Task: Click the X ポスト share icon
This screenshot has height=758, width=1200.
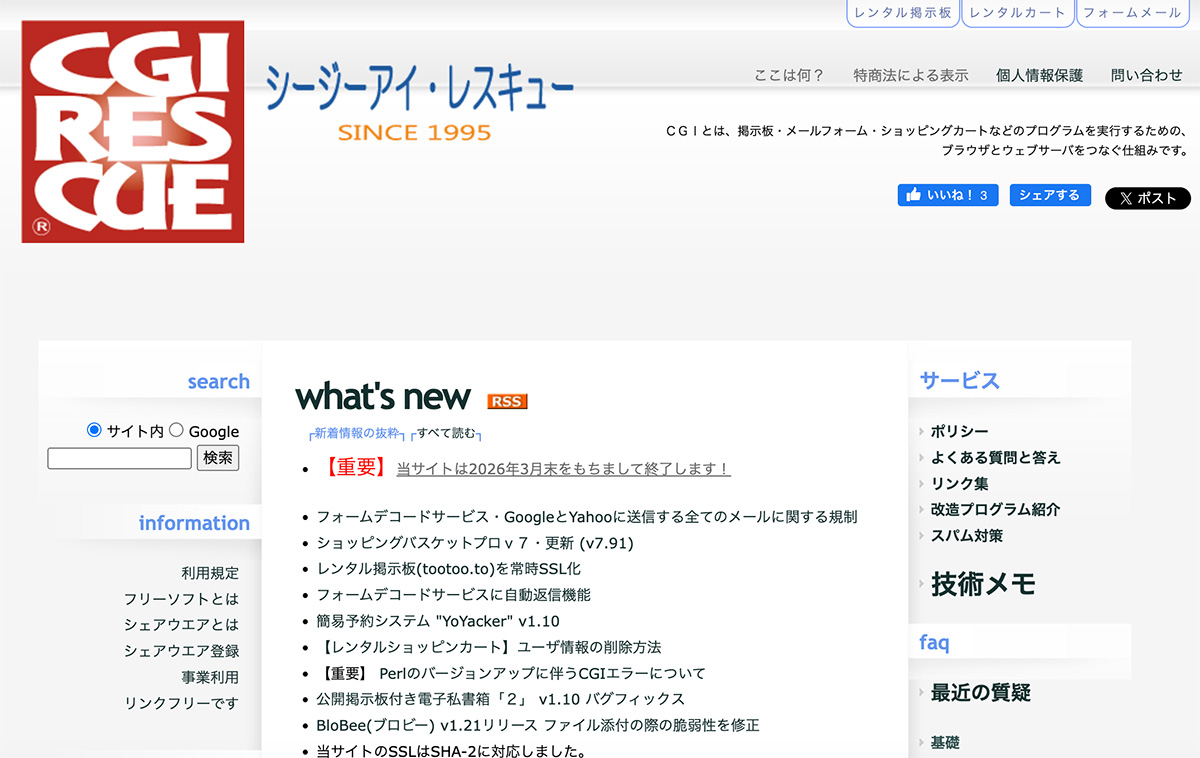Action: pos(1147,198)
